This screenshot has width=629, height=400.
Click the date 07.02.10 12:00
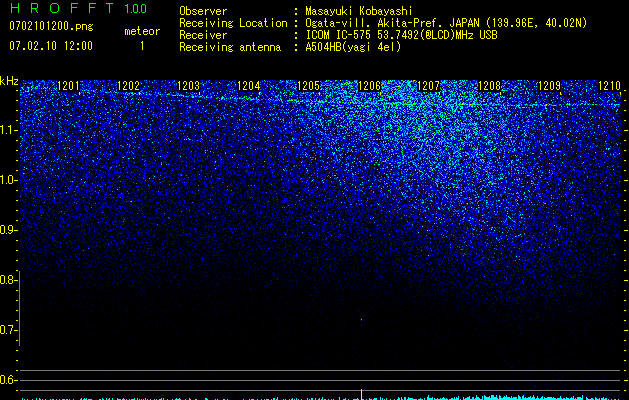(51, 46)
